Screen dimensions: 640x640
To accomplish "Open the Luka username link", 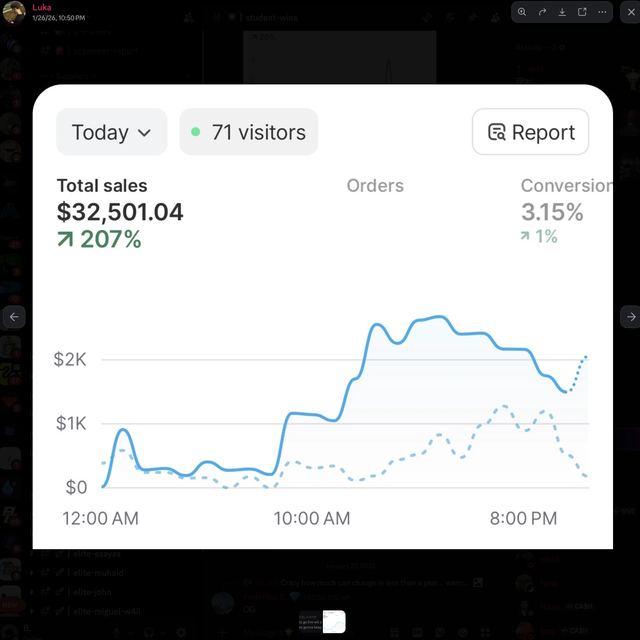I will 42,7.
